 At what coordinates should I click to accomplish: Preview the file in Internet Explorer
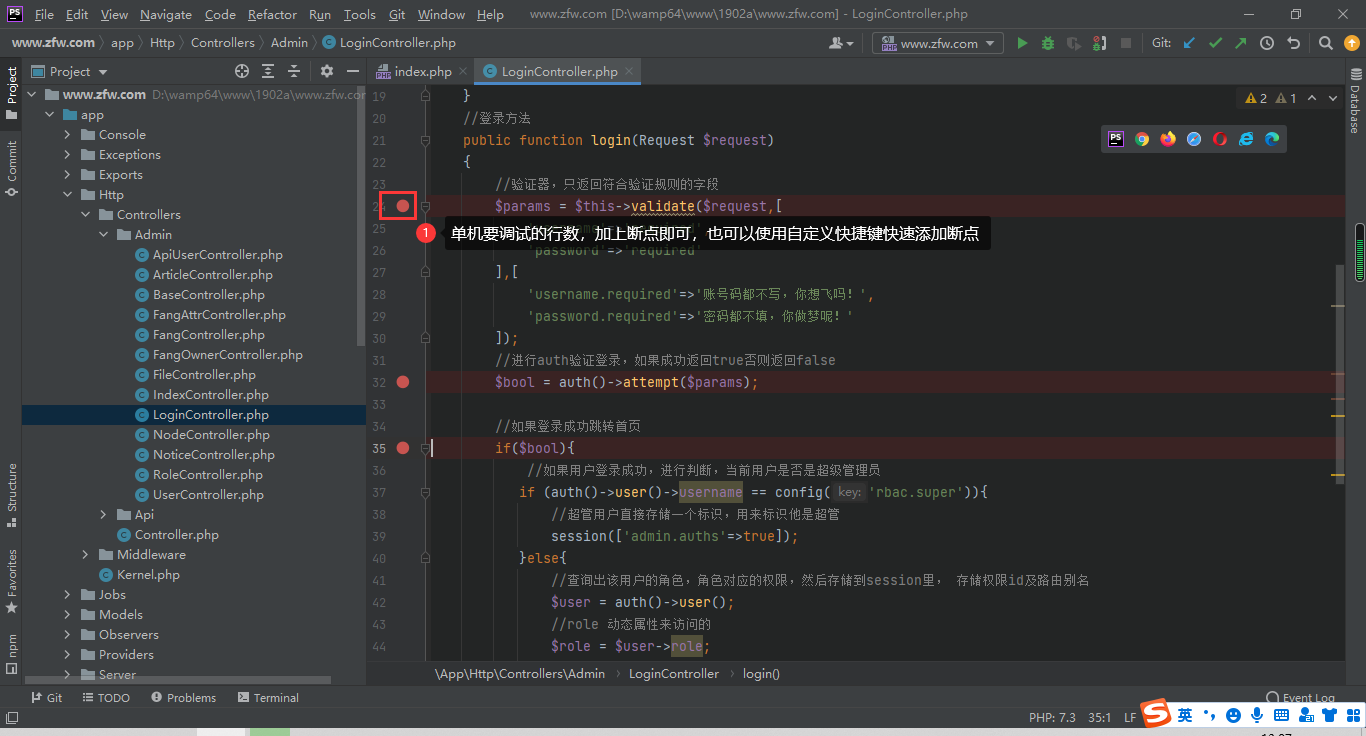coord(1246,139)
